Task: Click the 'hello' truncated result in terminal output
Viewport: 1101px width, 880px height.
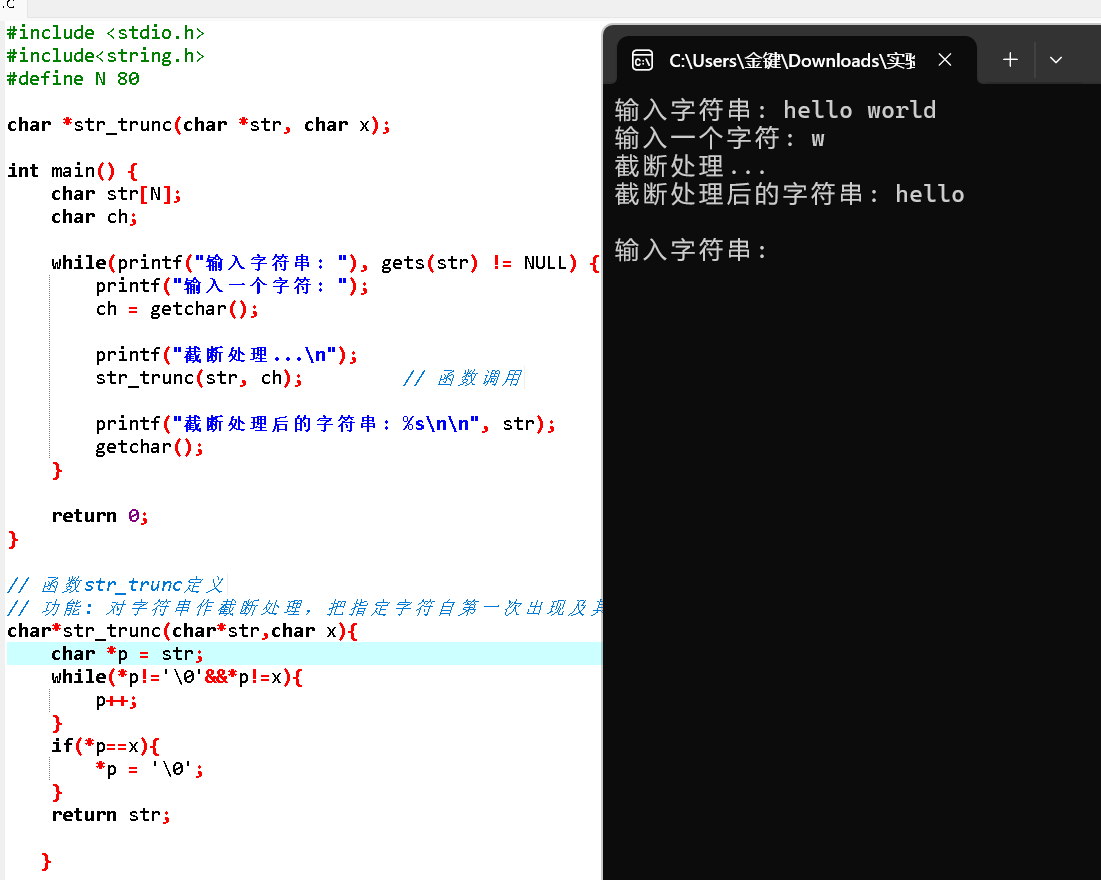Action: [929, 193]
